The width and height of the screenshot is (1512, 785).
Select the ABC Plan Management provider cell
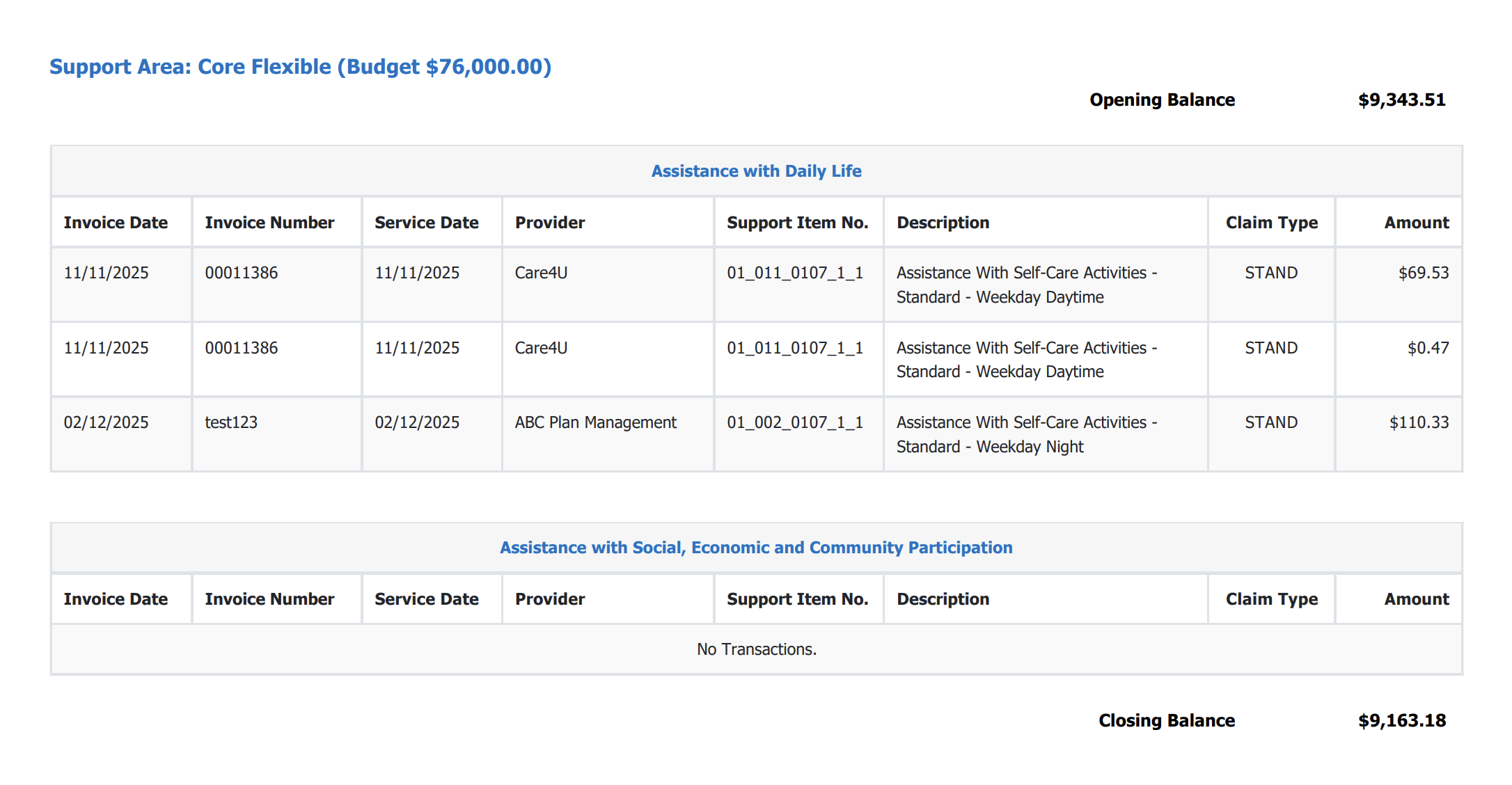coord(595,422)
